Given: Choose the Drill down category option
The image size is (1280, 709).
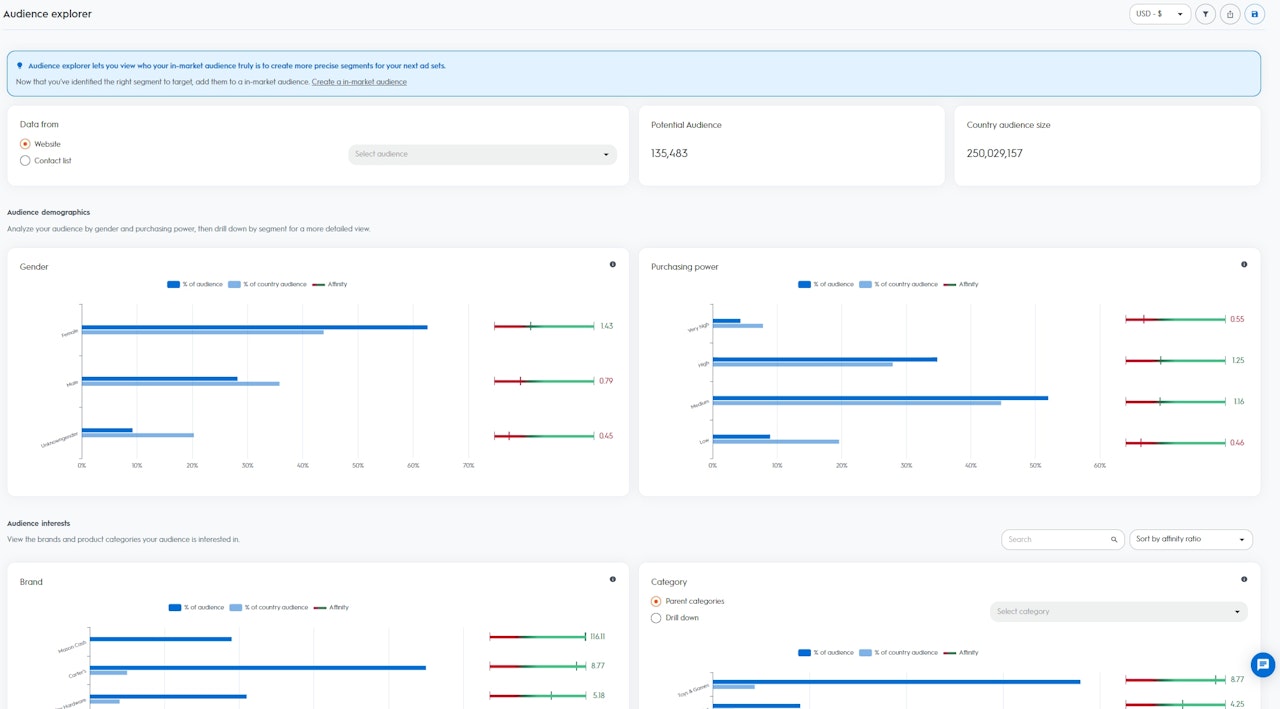Looking at the screenshot, I should 656,618.
